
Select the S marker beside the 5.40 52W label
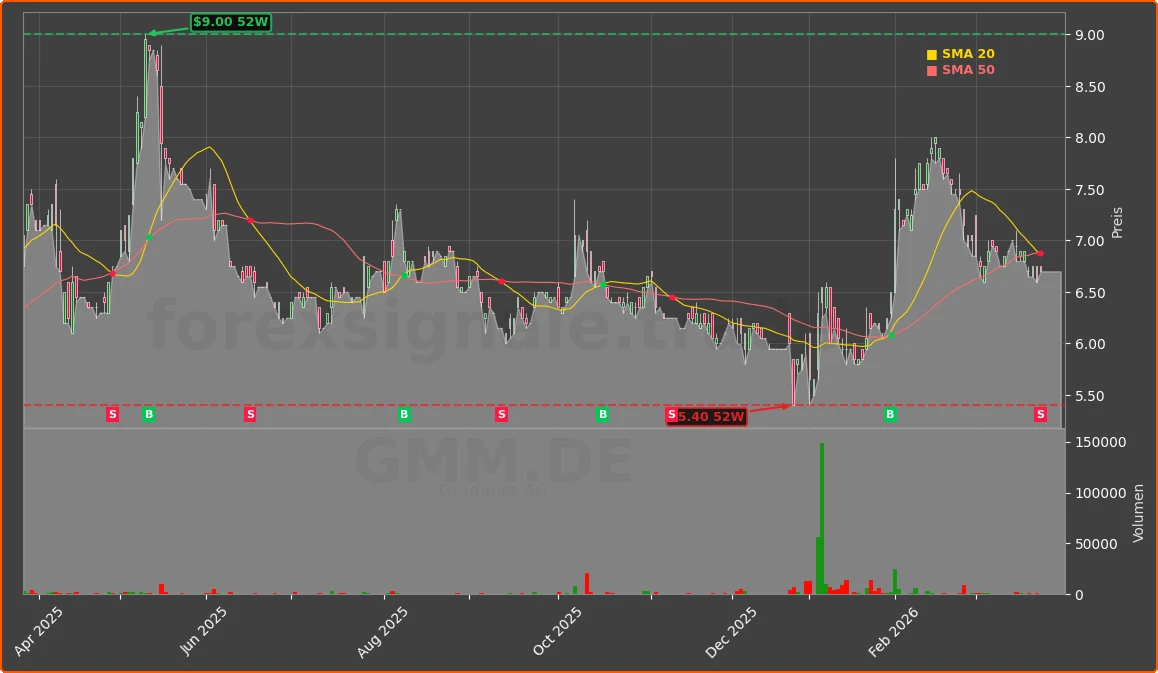tap(671, 414)
